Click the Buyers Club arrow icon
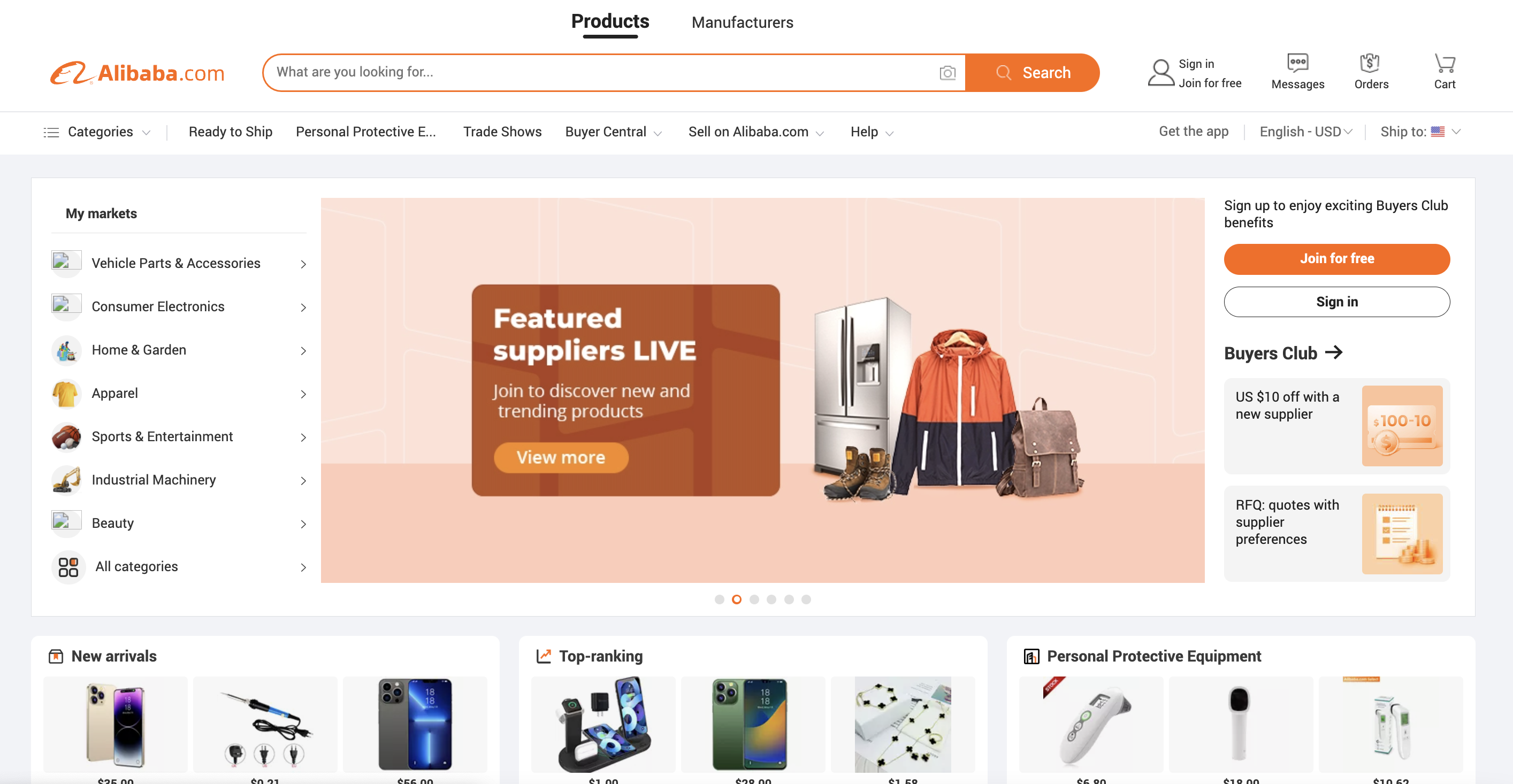The height and width of the screenshot is (784, 1513). [1334, 352]
